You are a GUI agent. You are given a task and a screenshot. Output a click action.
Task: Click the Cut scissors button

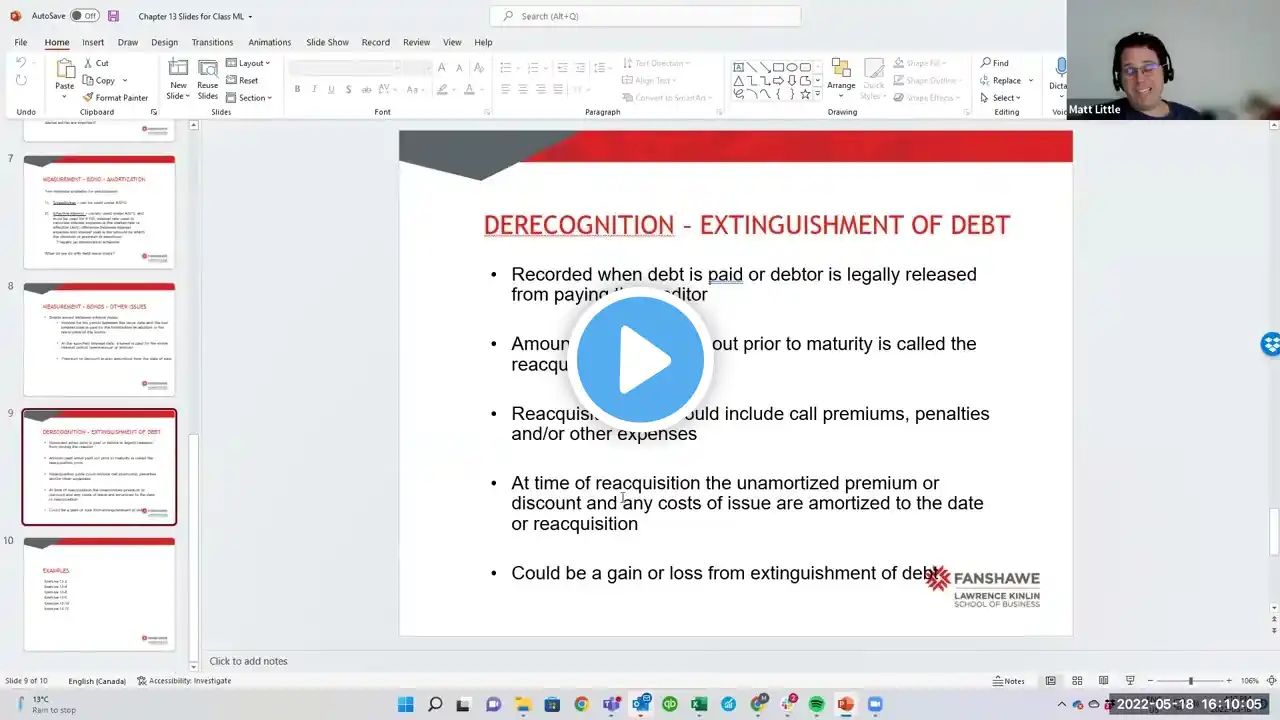[96, 63]
